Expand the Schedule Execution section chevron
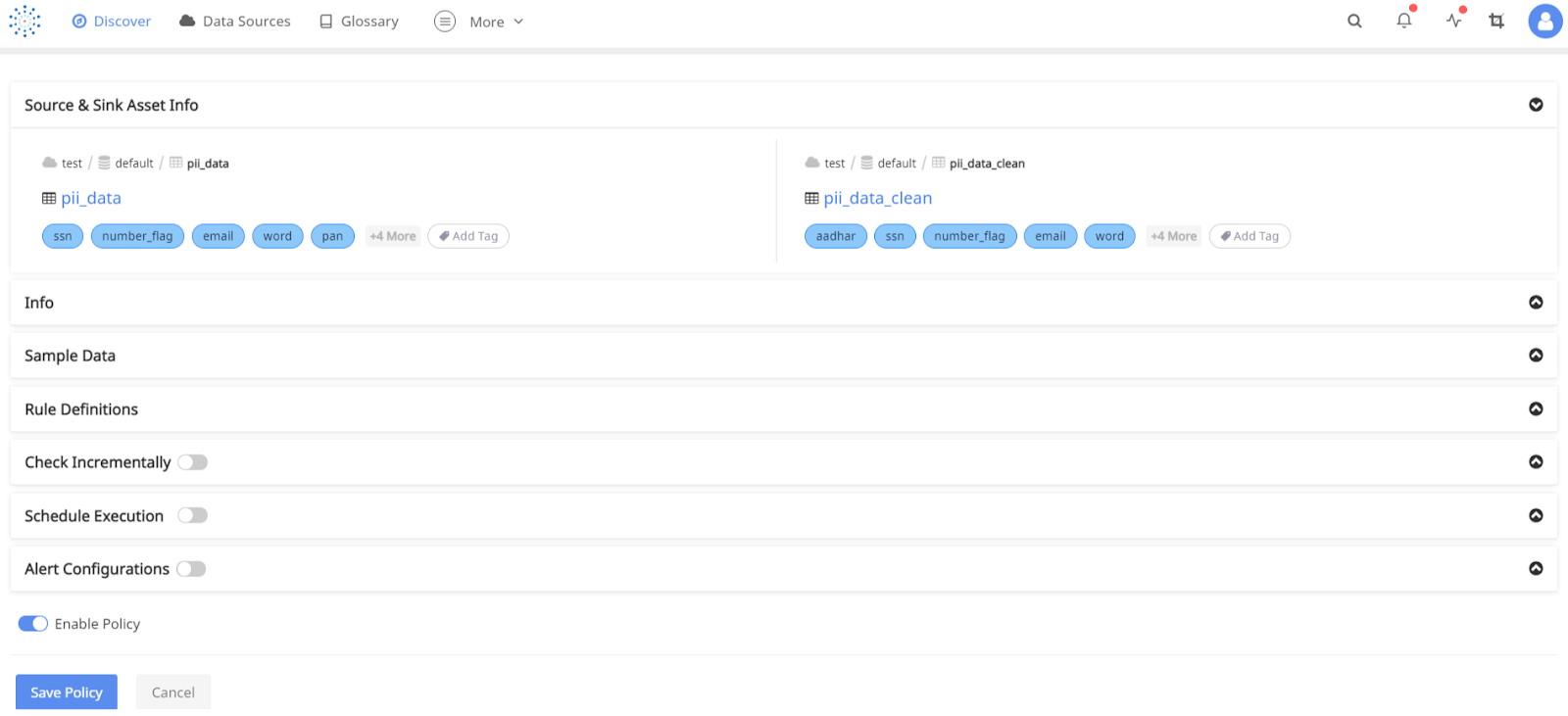Viewport: 1568px width, 716px height. [x=1536, y=515]
